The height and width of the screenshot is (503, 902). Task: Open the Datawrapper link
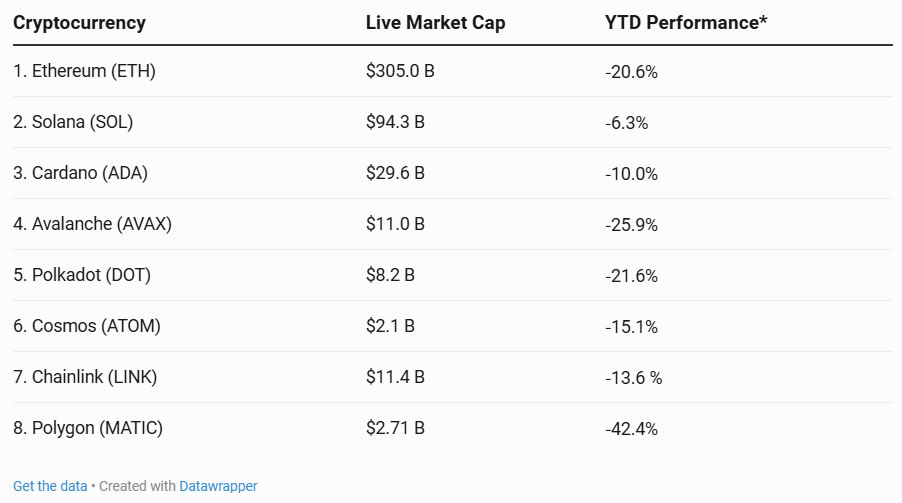tap(218, 486)
